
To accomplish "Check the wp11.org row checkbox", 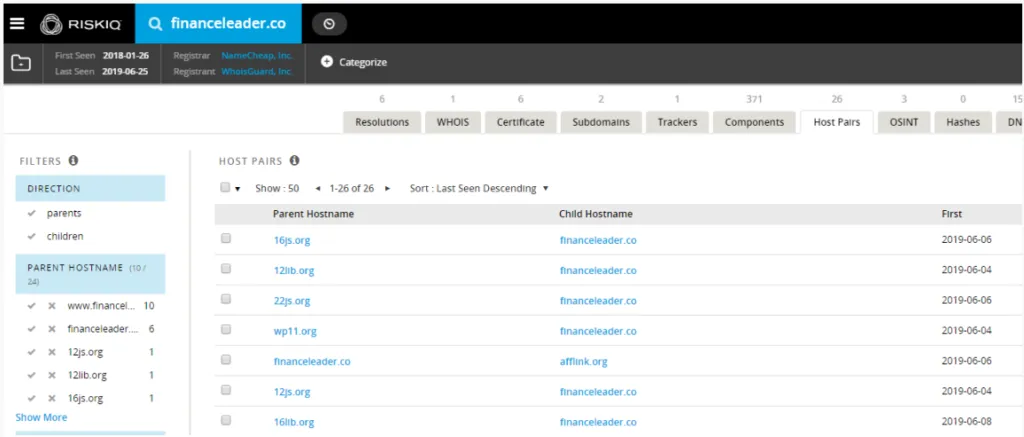I will [226, 329].
